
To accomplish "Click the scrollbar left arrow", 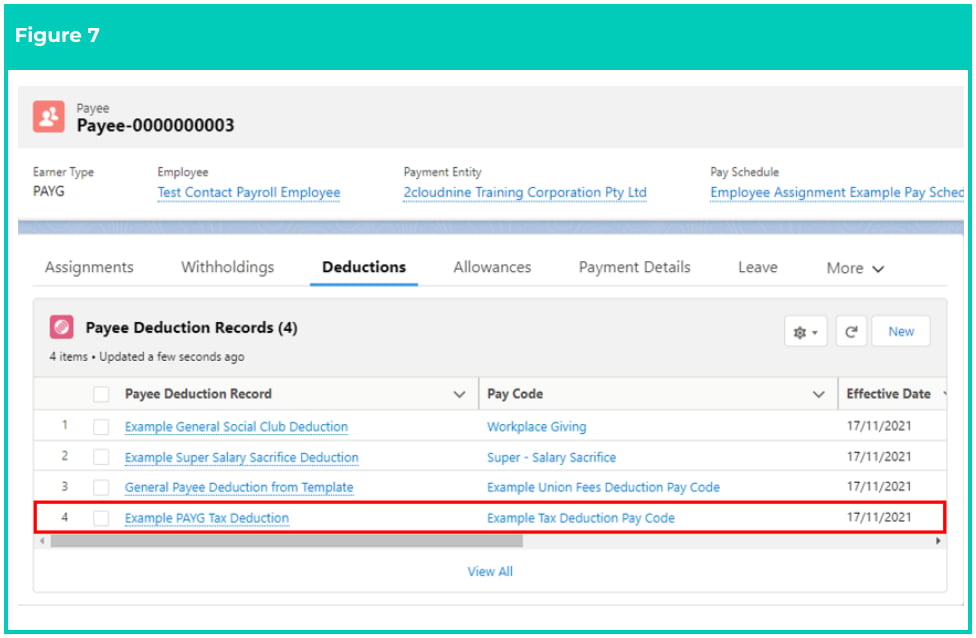I will pos(42,541).
